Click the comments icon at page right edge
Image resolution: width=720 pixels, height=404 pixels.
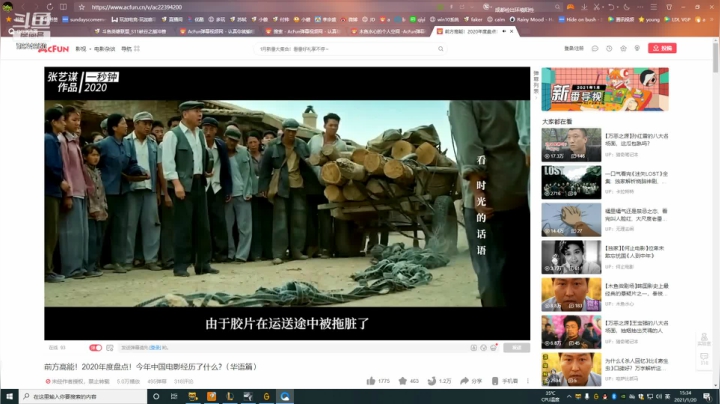tap(704, 359)
